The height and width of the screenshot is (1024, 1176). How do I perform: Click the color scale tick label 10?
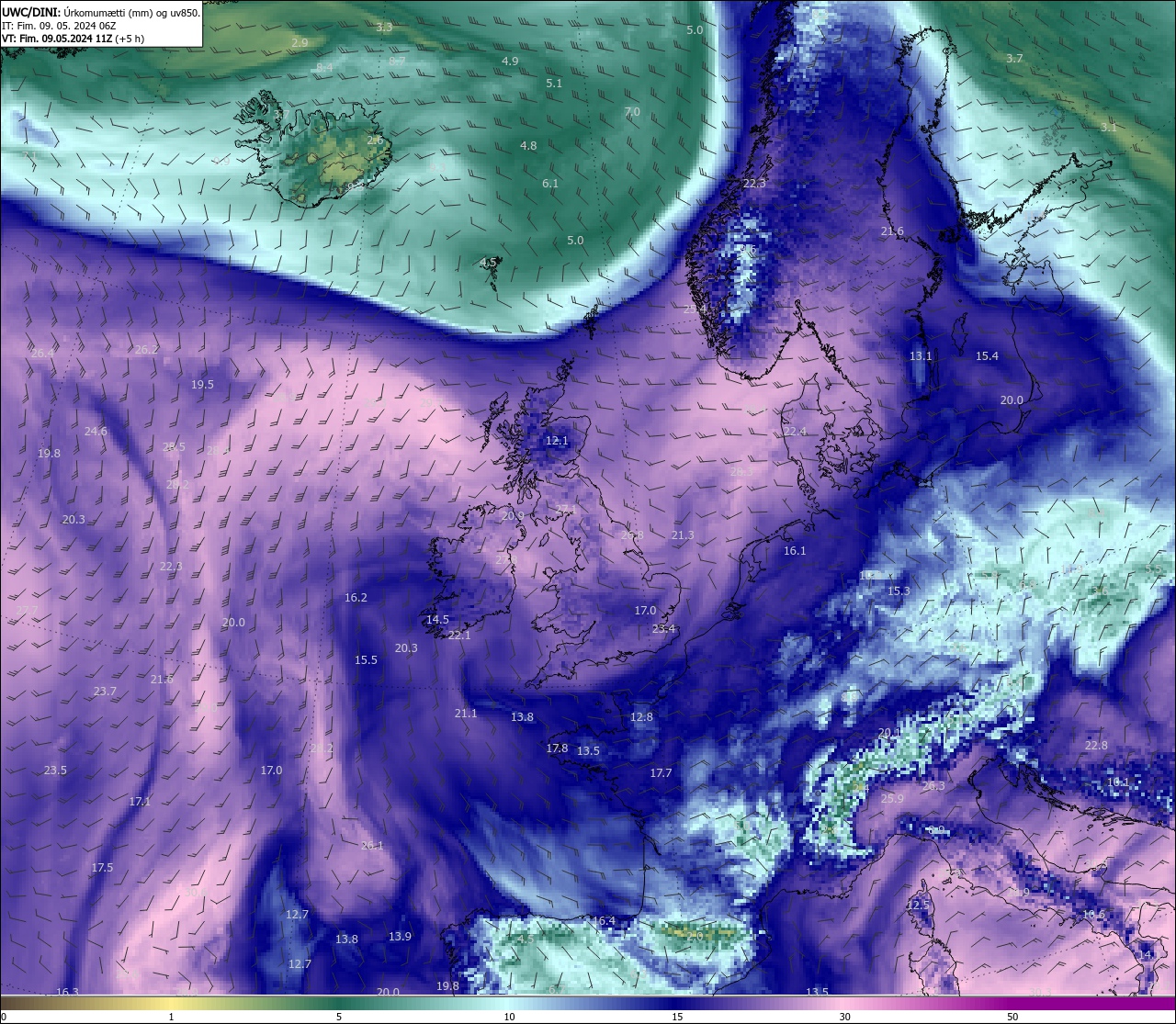pyautogui.click(x=509, y=1016)
